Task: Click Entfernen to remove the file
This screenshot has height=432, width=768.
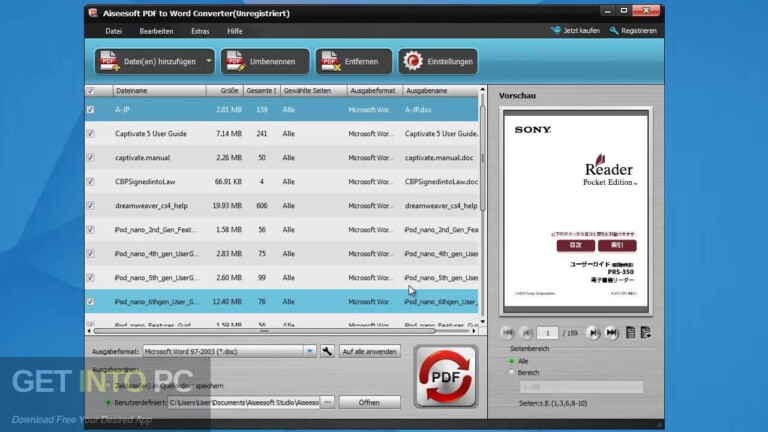Action: tap(354, 61)
